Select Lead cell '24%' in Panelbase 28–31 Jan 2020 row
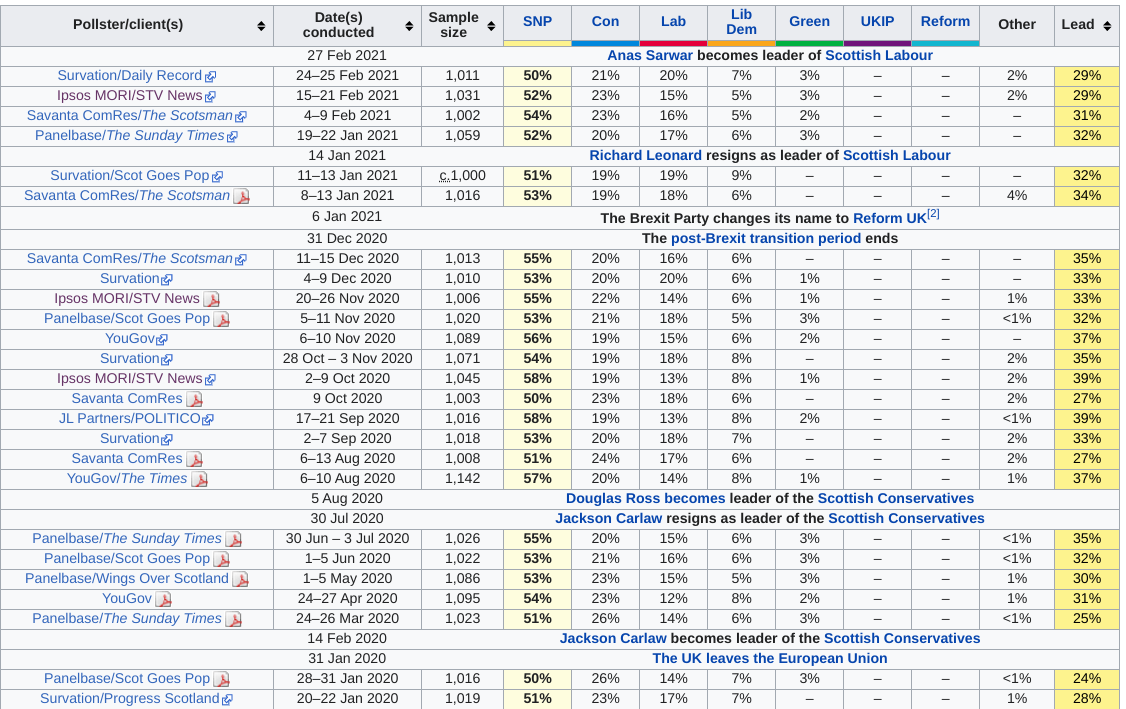1126x709 pixels. pos(1087,678)
